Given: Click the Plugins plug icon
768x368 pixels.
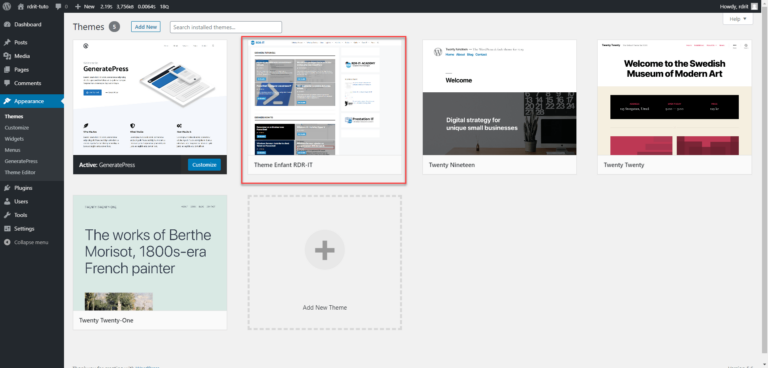Looking at the screenshot, I should click(7, 188).
